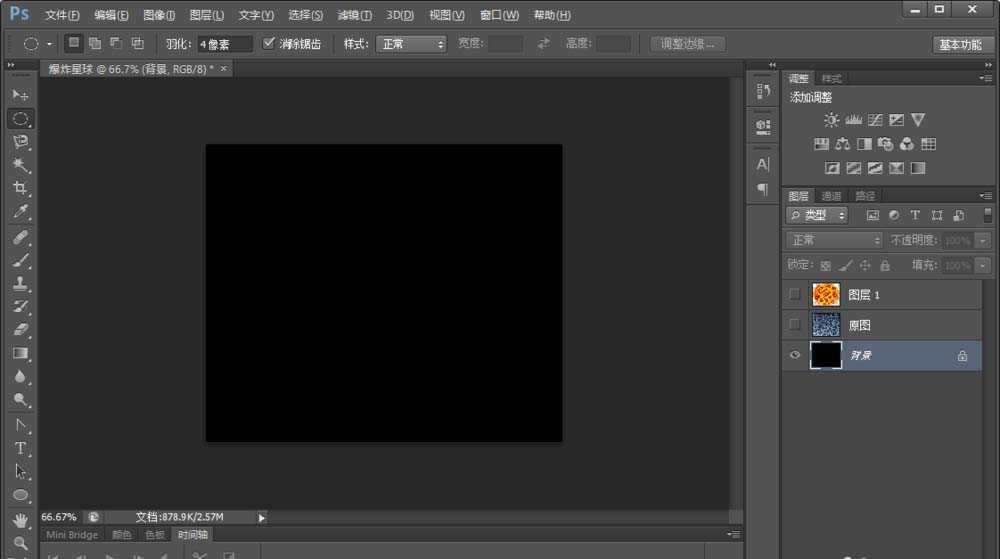The height and width of the screenshot is (559, 1000).
Task: Expand the 类型 layer filter dropdown
Action: tap(818, 215)
